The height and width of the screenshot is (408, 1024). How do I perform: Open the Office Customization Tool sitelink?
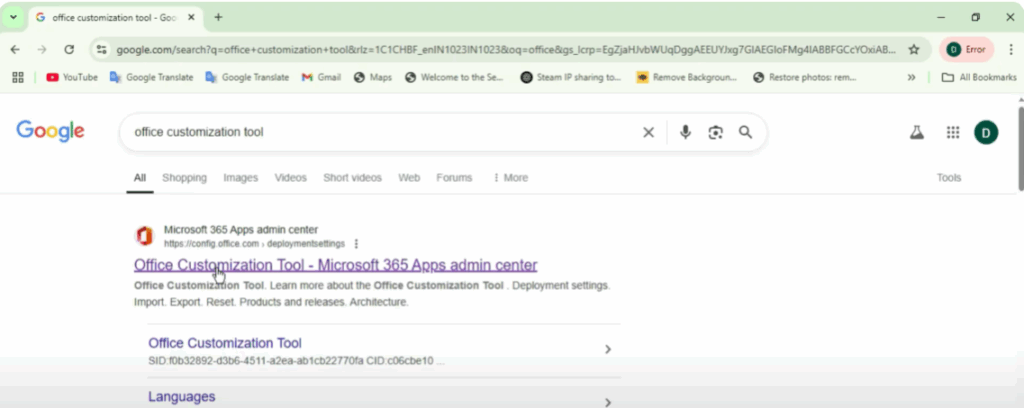tap(225, 343)
